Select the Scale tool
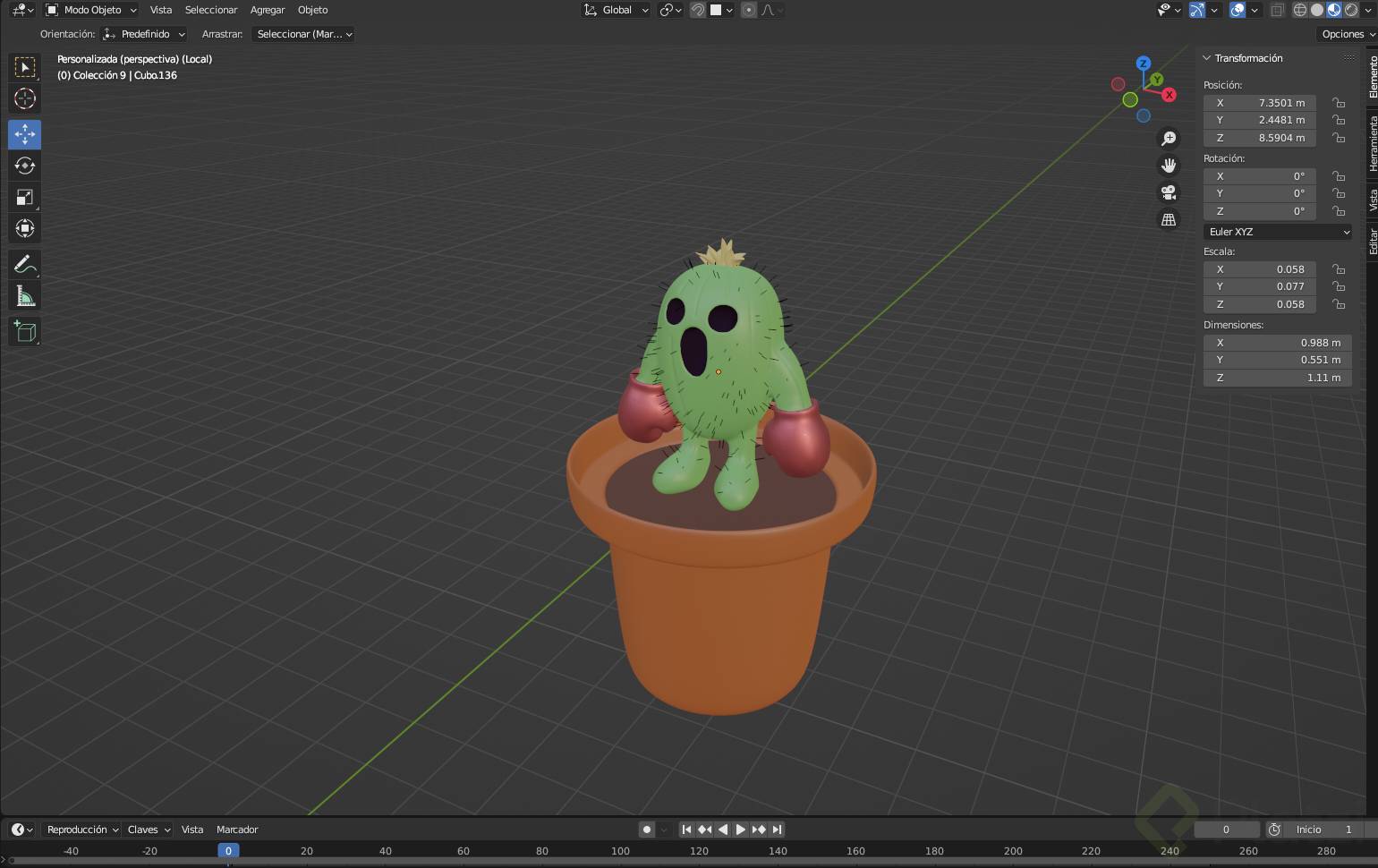The height and width of the screenshot is (868, 1378). click(x=24, y=197)
